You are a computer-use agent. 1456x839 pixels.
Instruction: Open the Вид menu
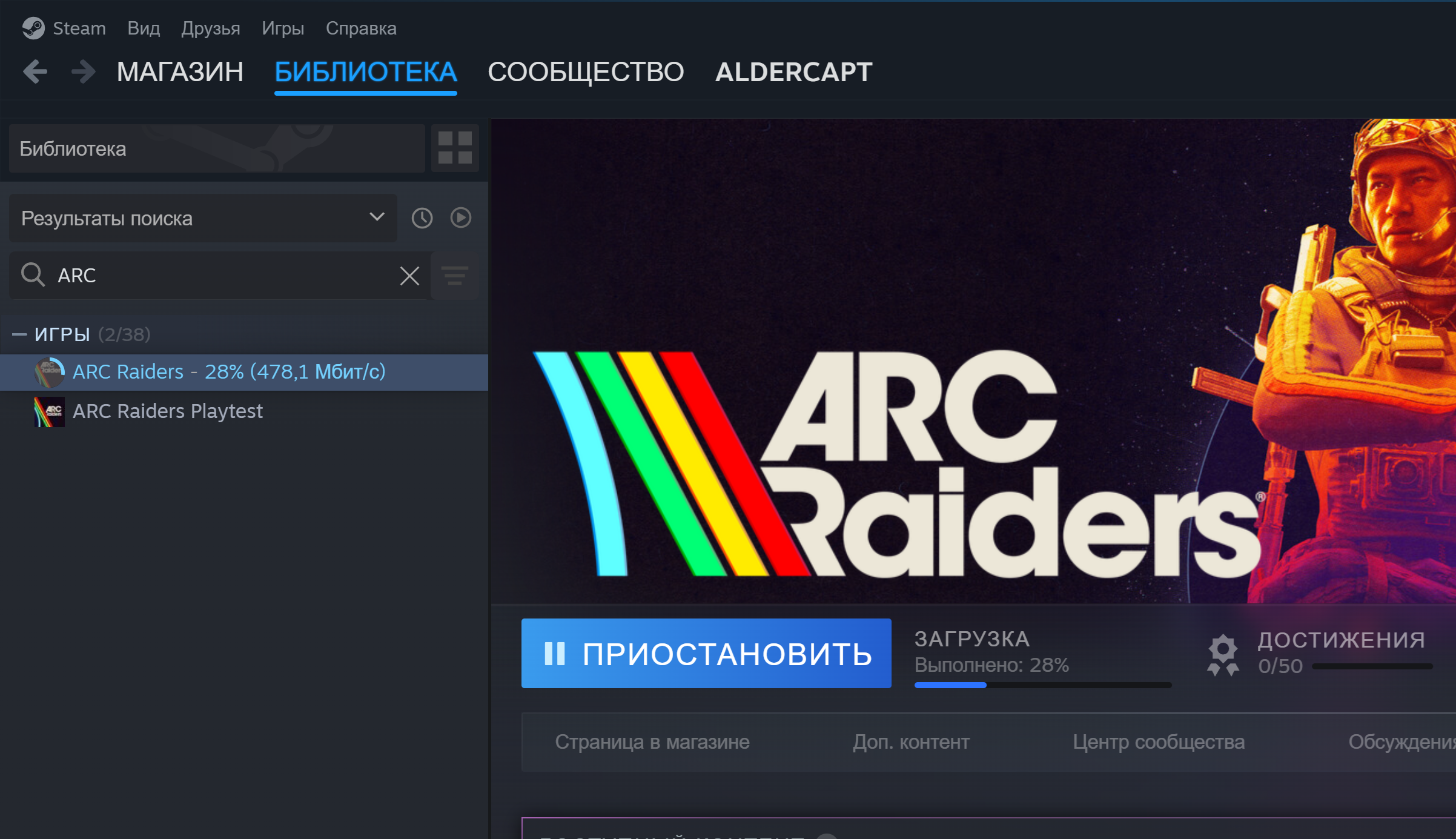(x=144, y=28)
